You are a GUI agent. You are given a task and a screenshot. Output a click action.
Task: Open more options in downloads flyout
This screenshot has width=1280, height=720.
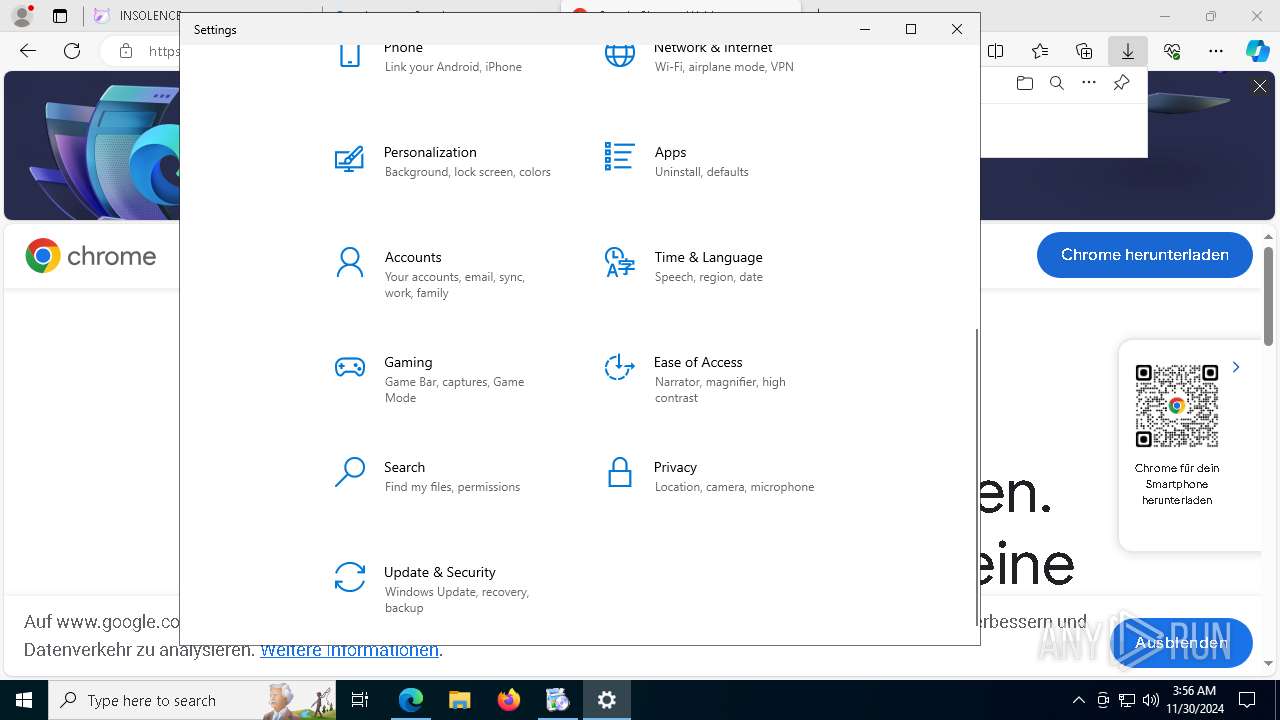click(1089, 83)
